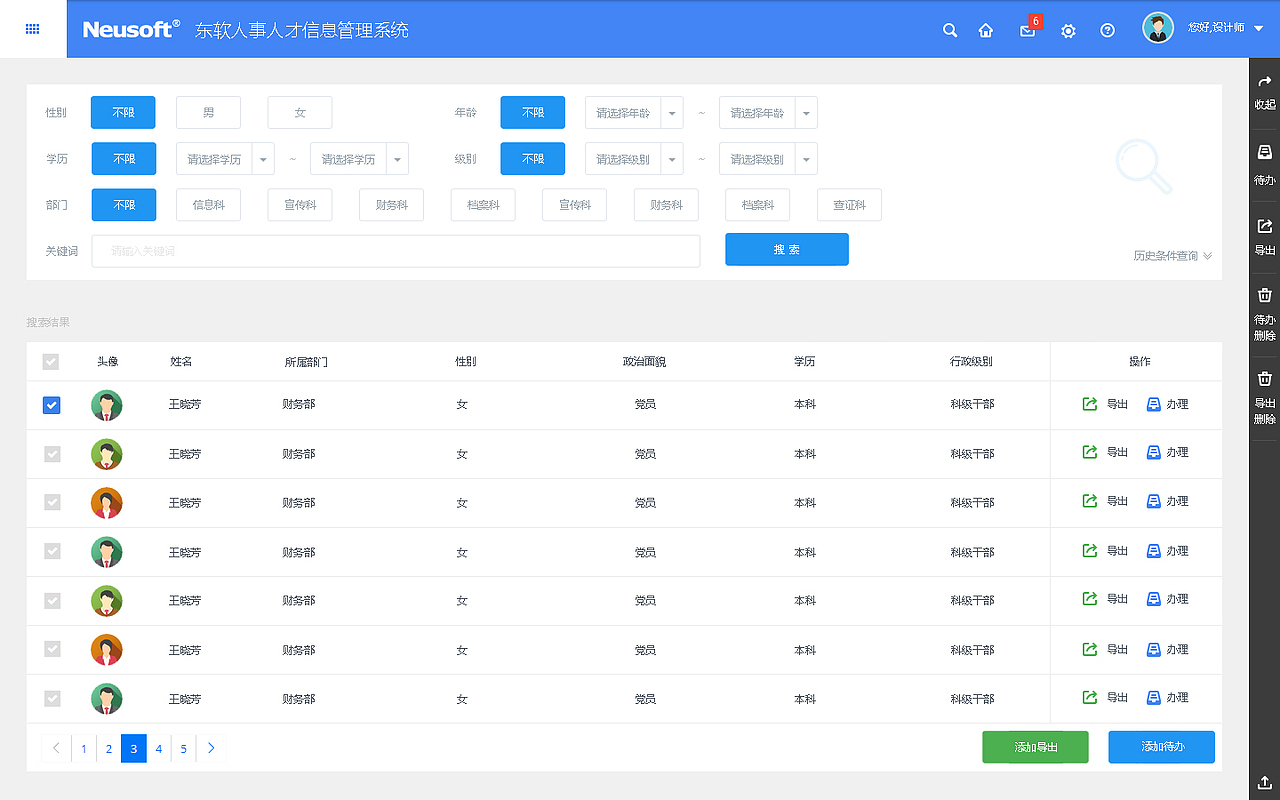The image size is (1280, 800).
Task: Select 查证科 department filter
Action: pyautogui.click(x=849, y=205)
